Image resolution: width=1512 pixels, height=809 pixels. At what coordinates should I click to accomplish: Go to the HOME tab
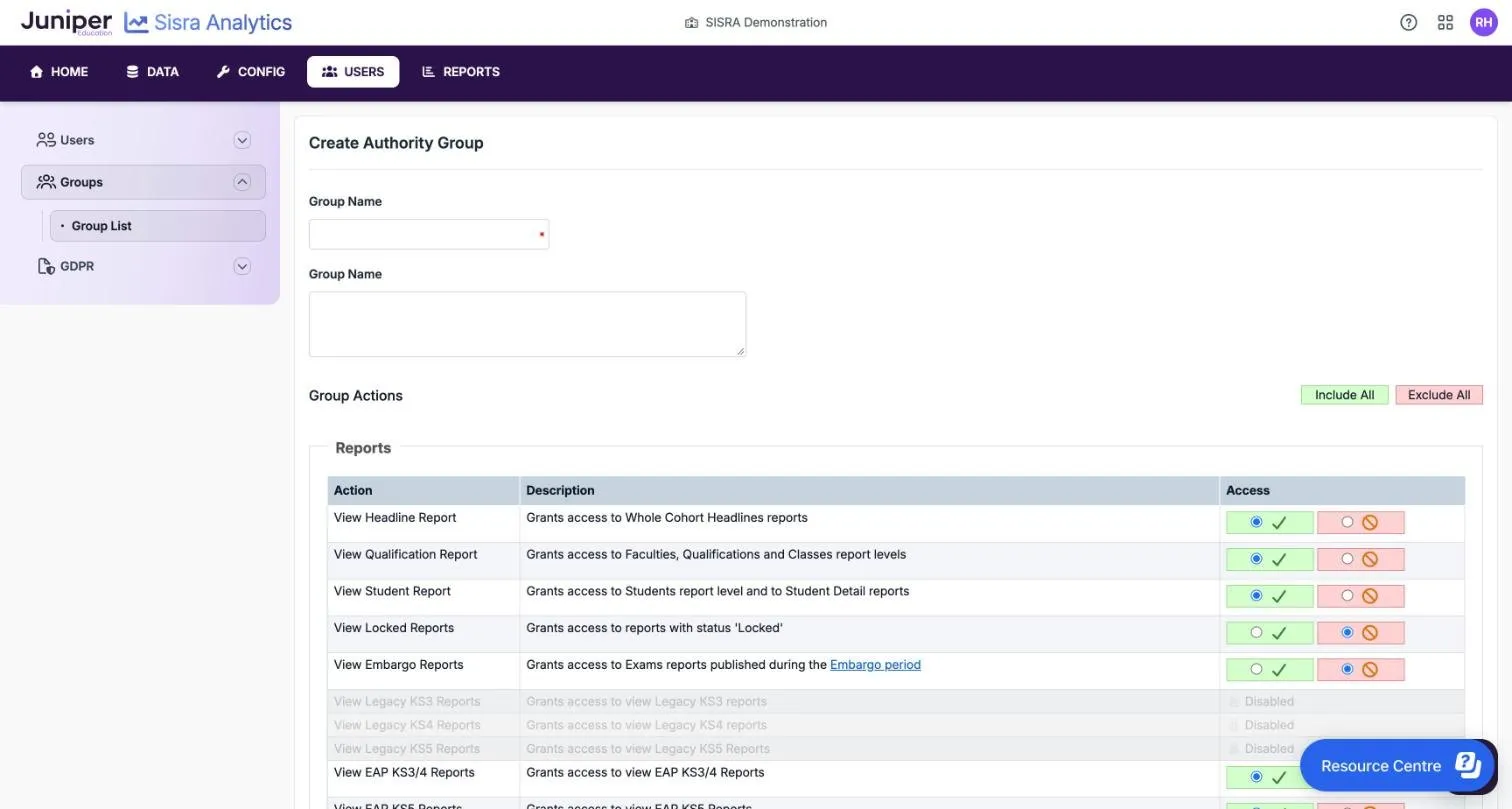point(59,72)
